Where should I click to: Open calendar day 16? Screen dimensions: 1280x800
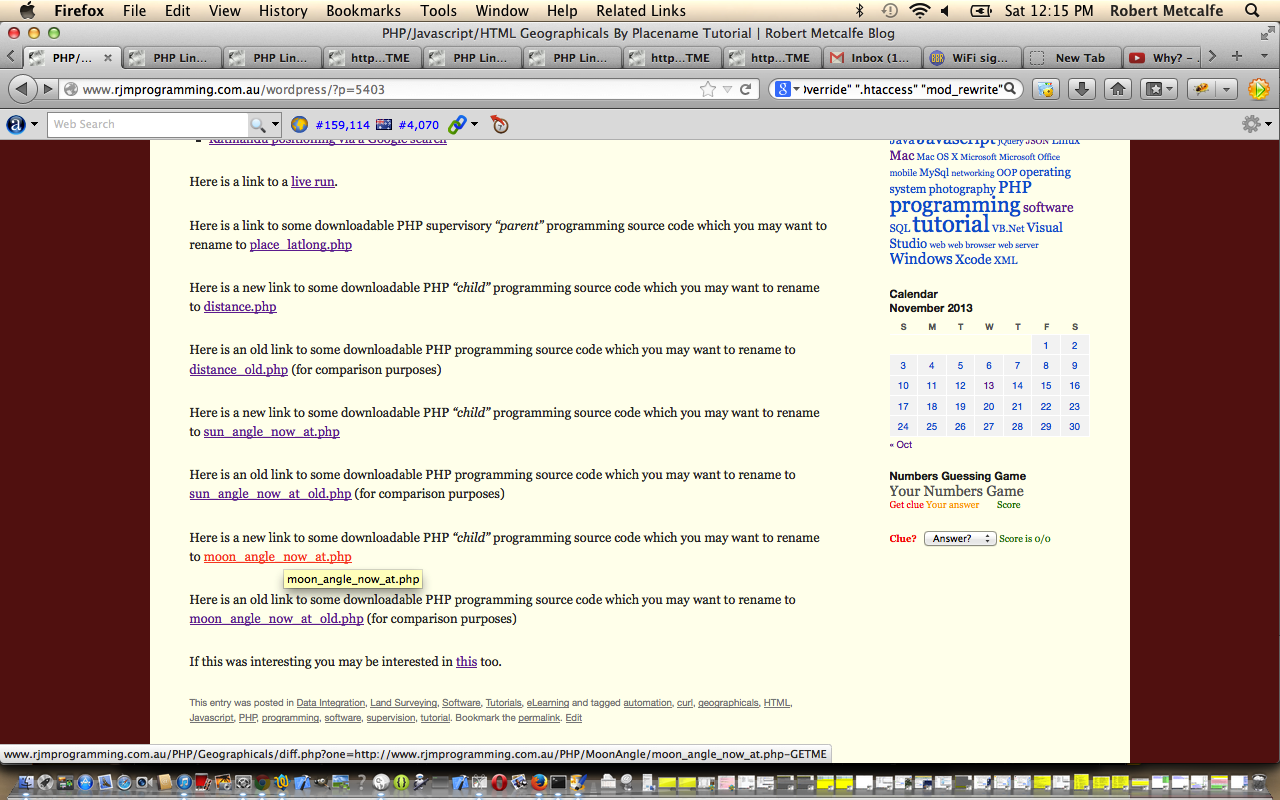1075,385
